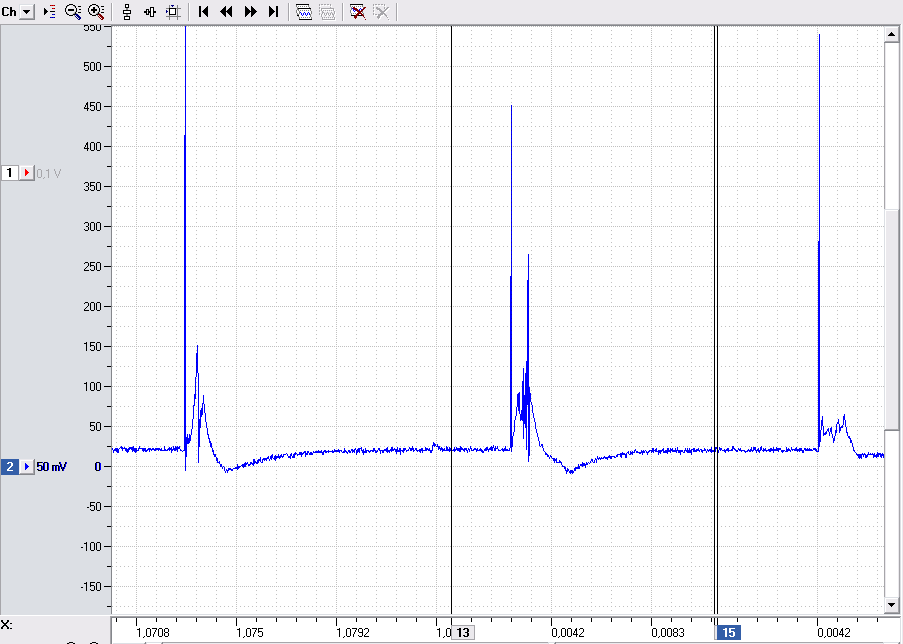Click the channel list markers icon
The width and height of the screenshot is (903, 644).
50,12
